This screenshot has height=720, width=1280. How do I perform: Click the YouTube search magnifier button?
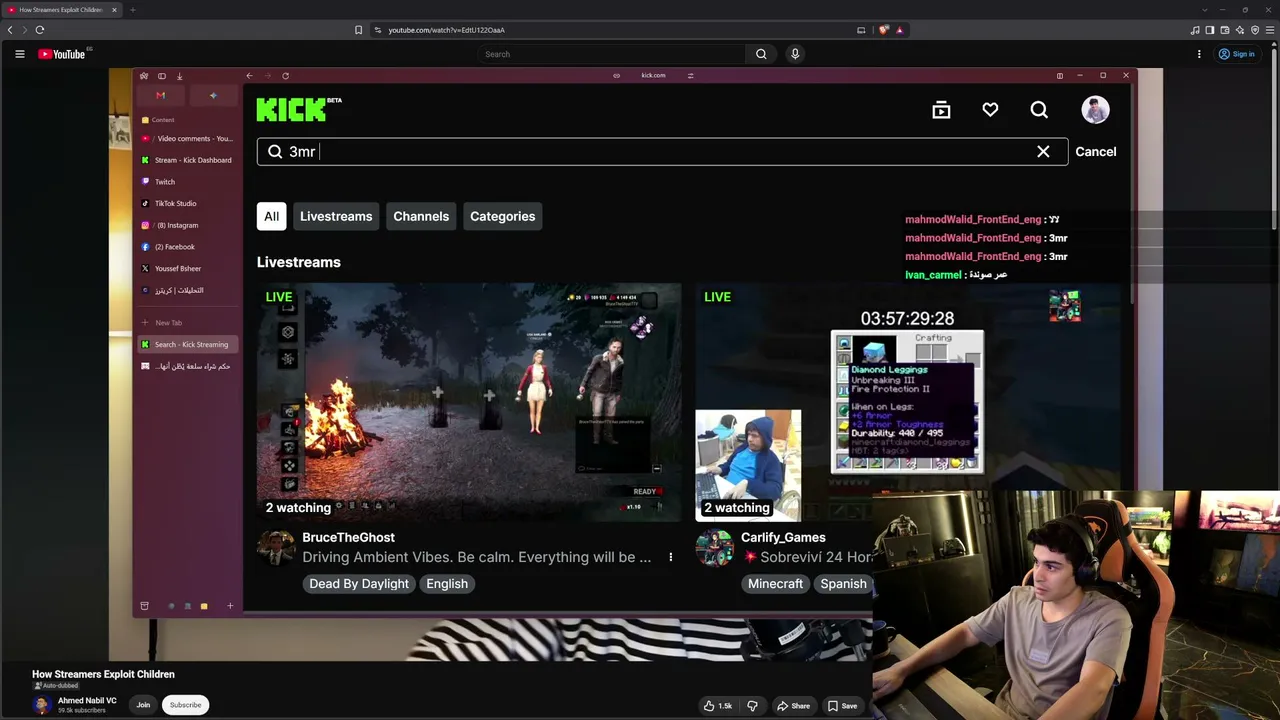[x=761, y=54]
